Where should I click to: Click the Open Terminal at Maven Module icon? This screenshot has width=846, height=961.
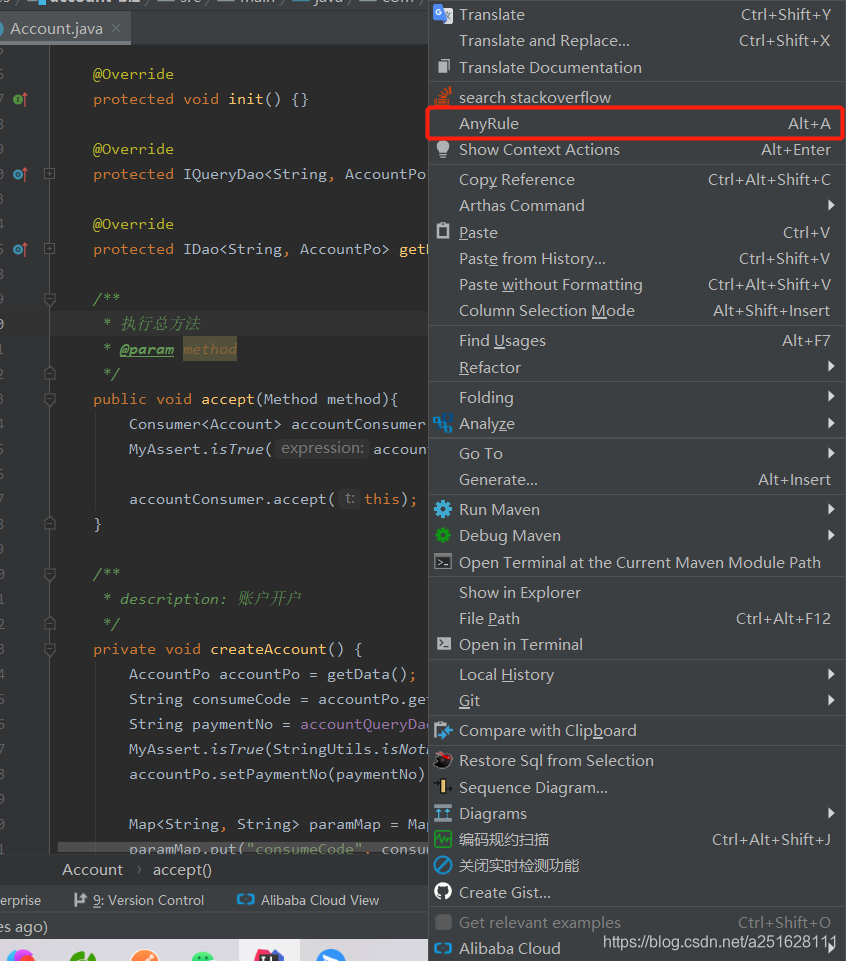(443, 562)
